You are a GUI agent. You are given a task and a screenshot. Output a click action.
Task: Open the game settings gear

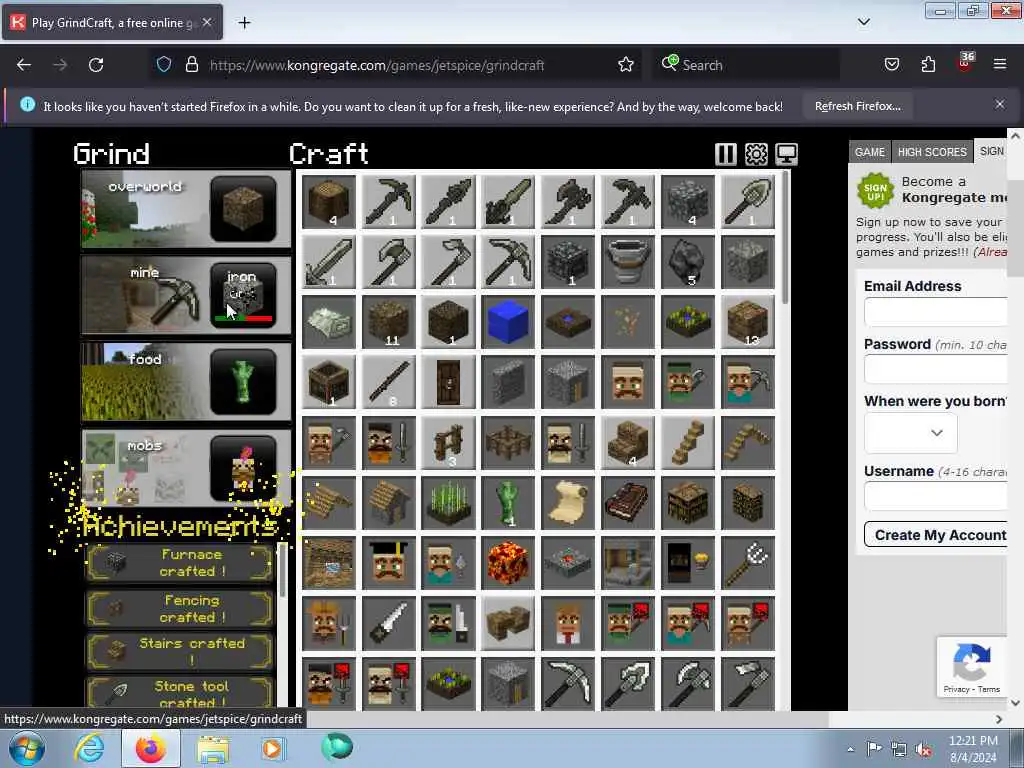point(756,154)
